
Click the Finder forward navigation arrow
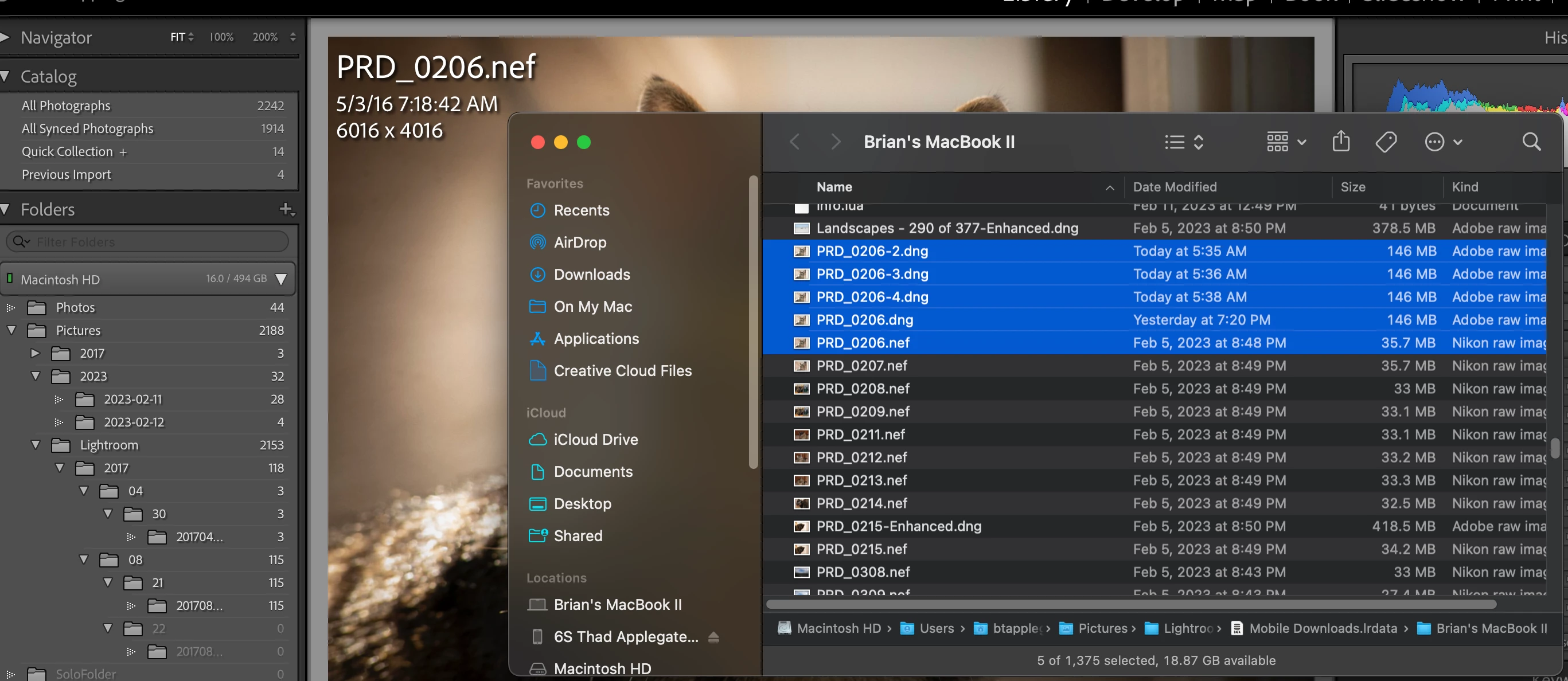(835, 142)
